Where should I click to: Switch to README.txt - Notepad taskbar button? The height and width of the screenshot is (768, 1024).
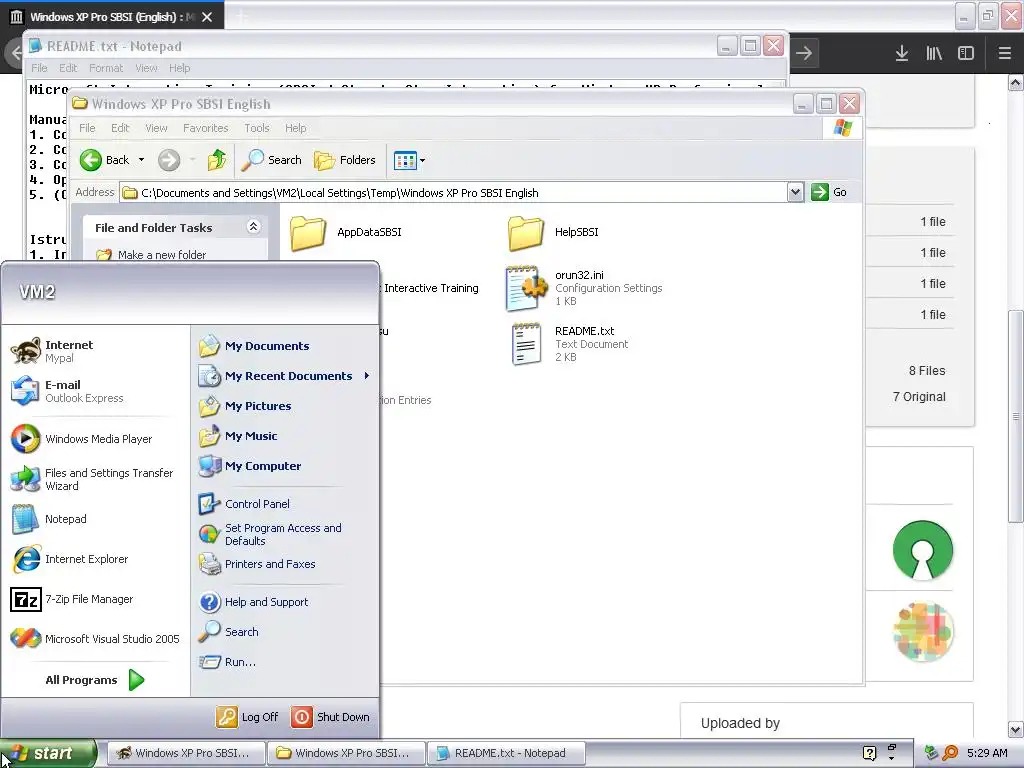click(506, 753)
